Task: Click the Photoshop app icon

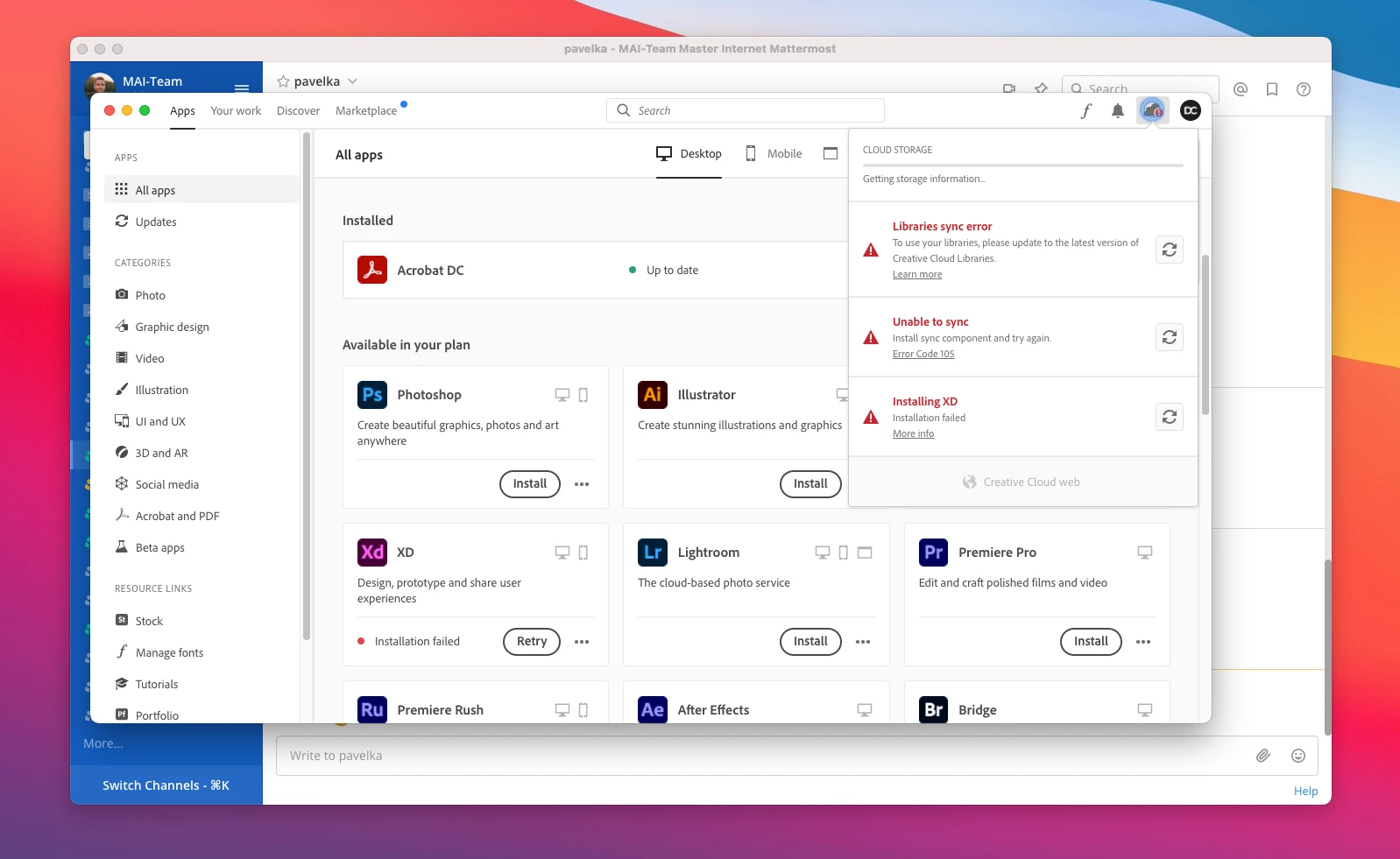Action: click(372, 395)
